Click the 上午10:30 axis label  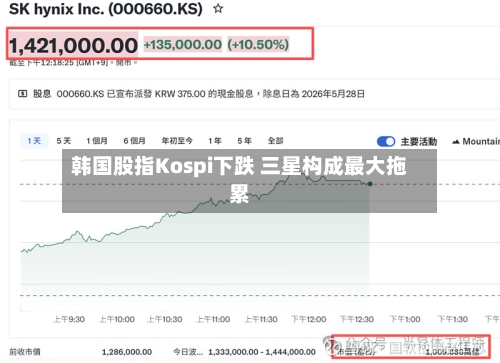165,319
